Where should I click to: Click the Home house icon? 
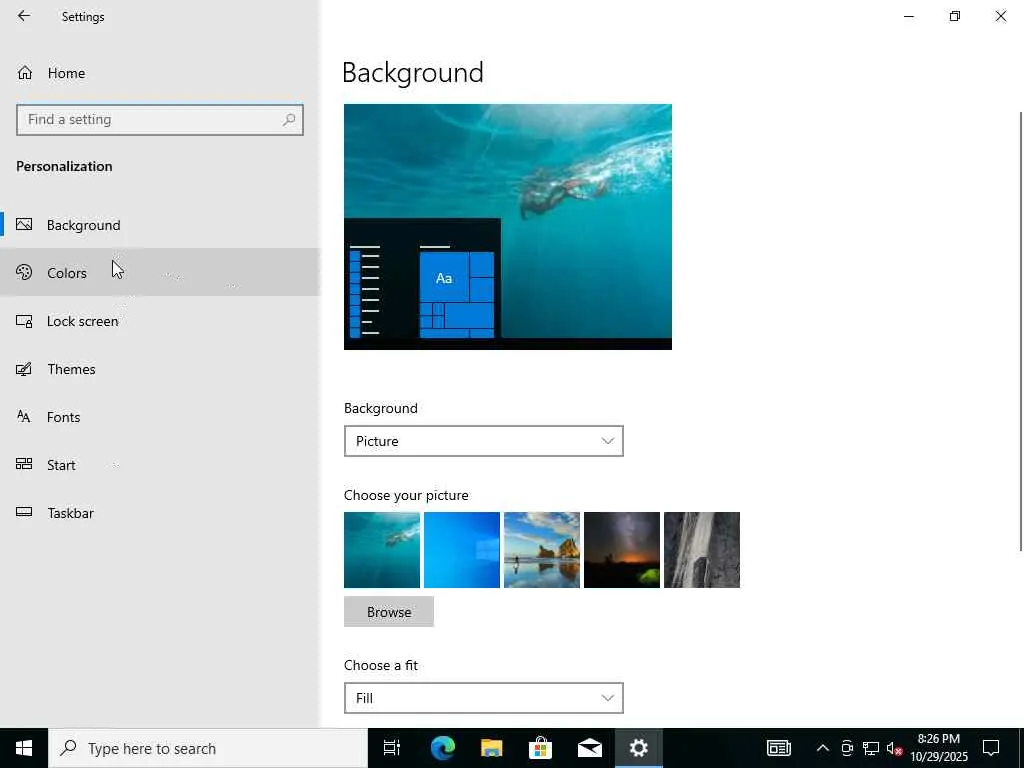click(x=25, y=72)
